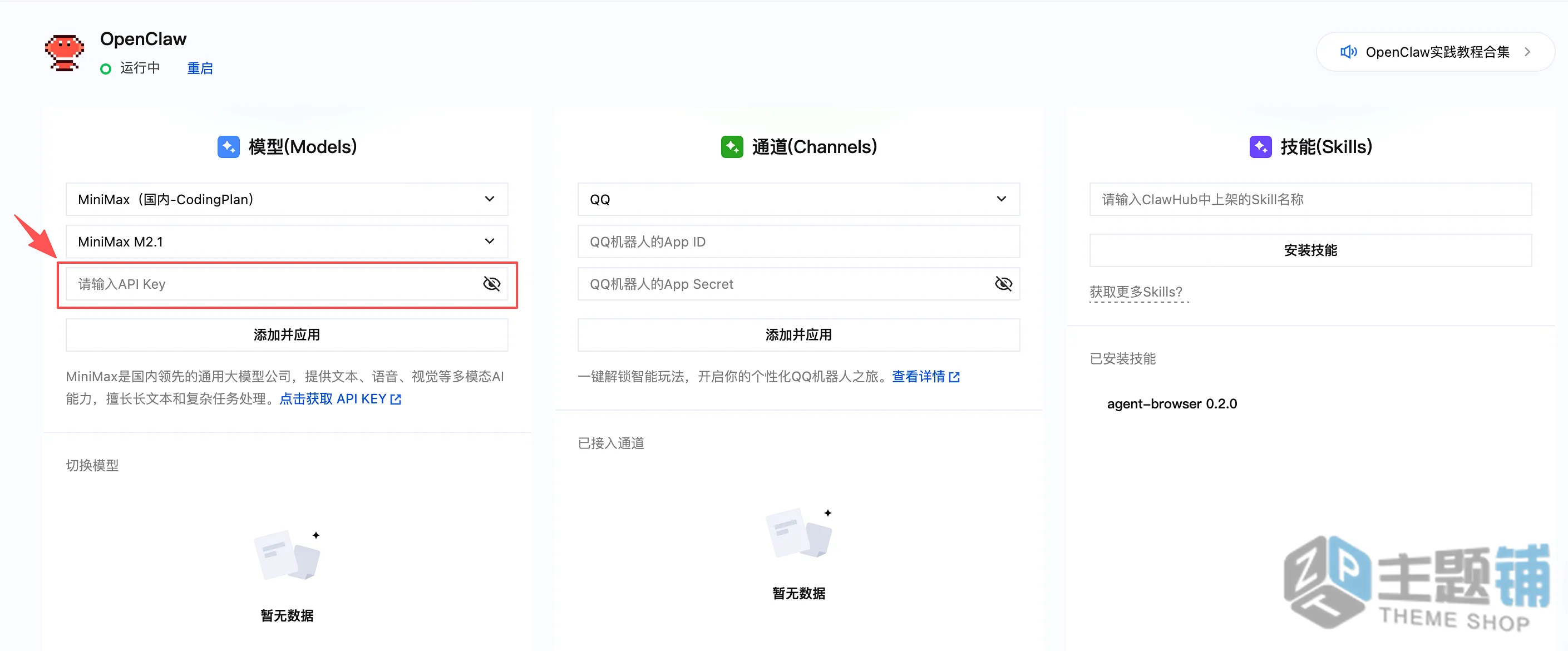Click empty-data icon under 切换模型
Image resolution: width=1568 pixels, height=651 pixels.
(287, 555)
